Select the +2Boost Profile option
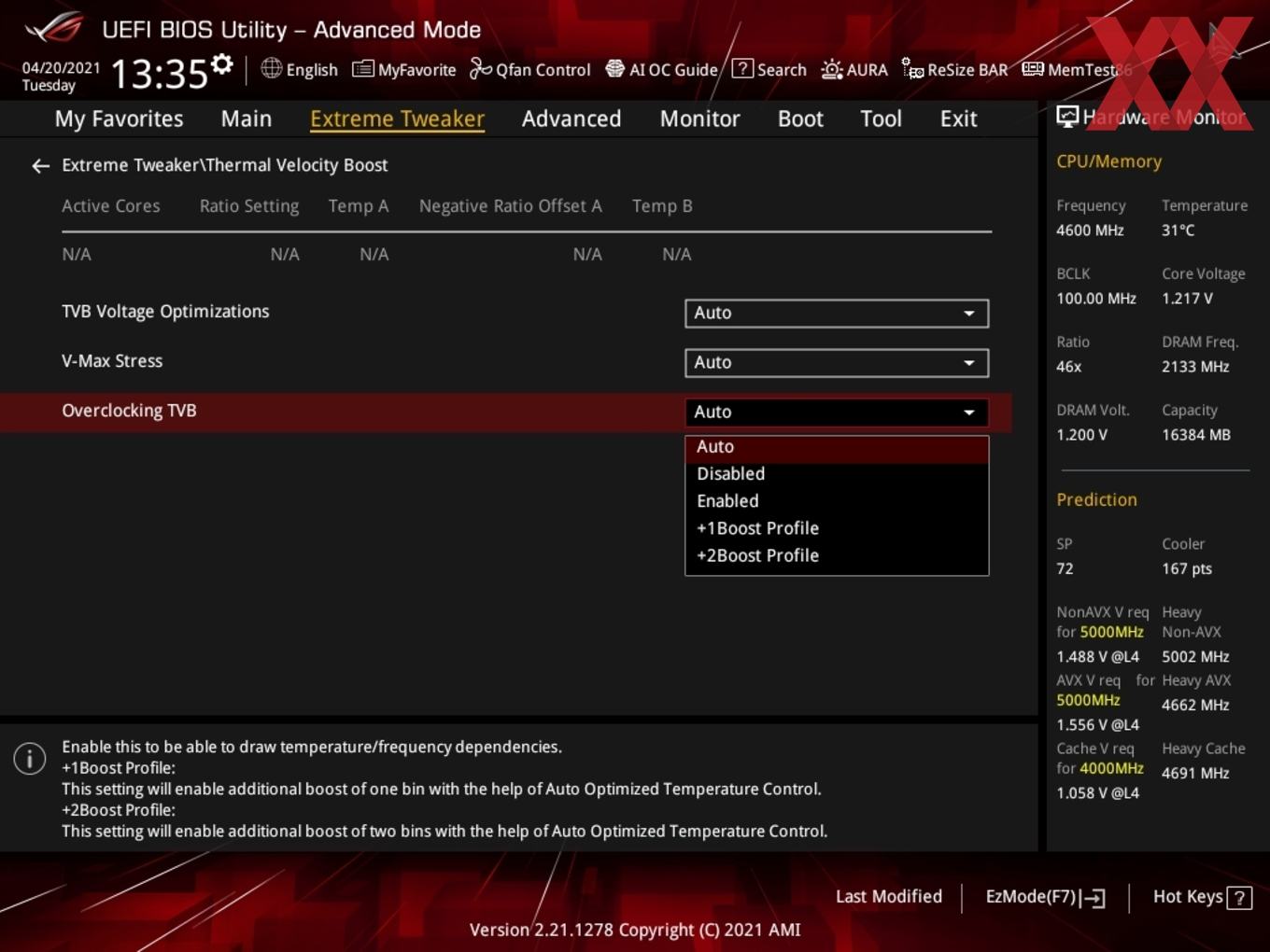The height and width of the screenshot is (952, 1270). pos(837,555)
